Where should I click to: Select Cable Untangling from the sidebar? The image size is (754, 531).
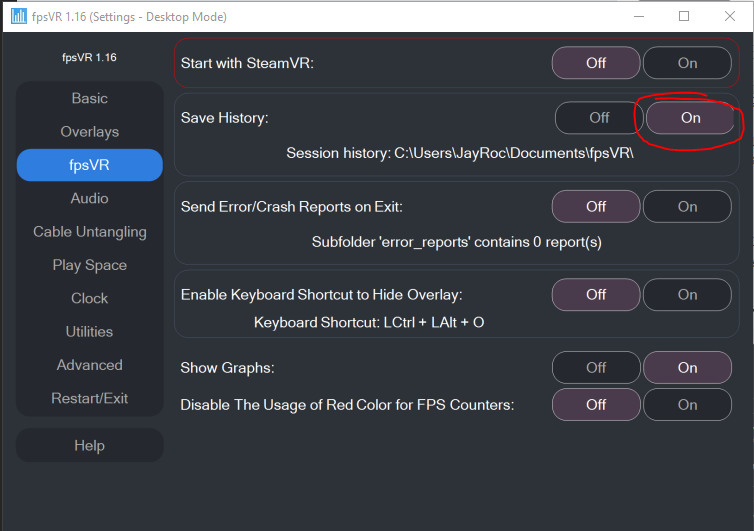click(89, 232)
